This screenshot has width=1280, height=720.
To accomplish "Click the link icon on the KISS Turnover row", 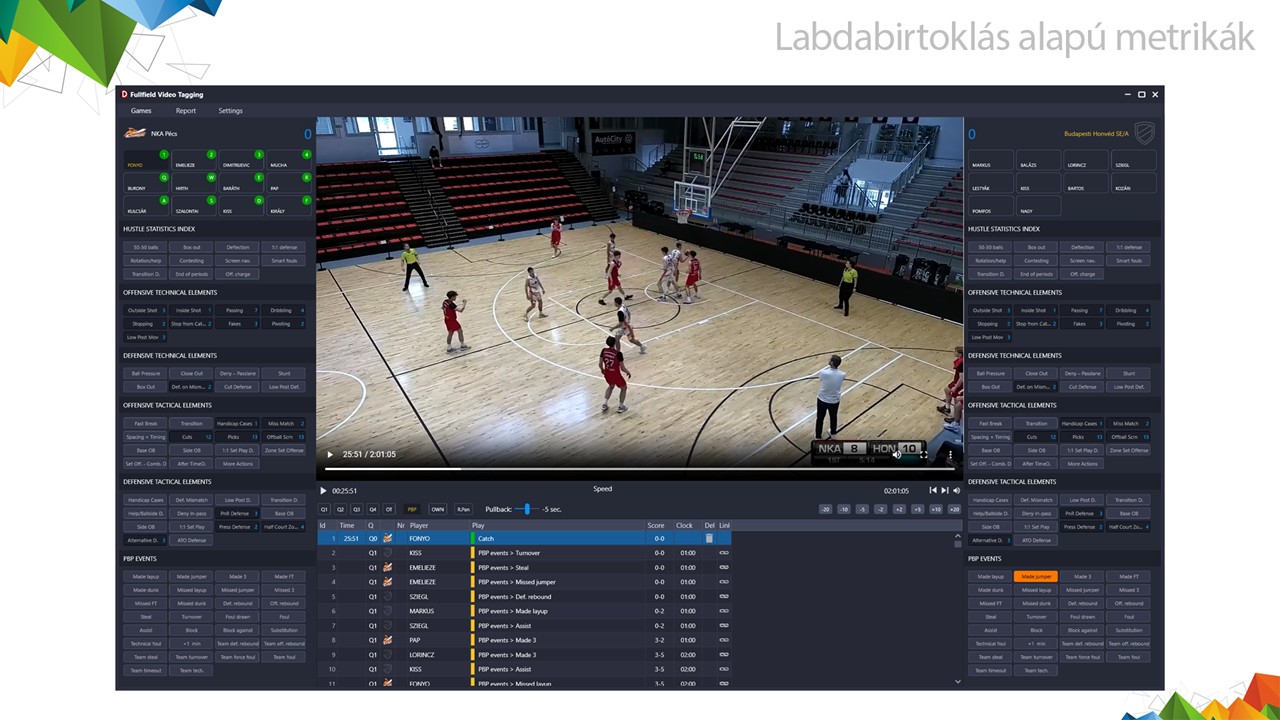I will pyautogui.click(x=724, y=553).
